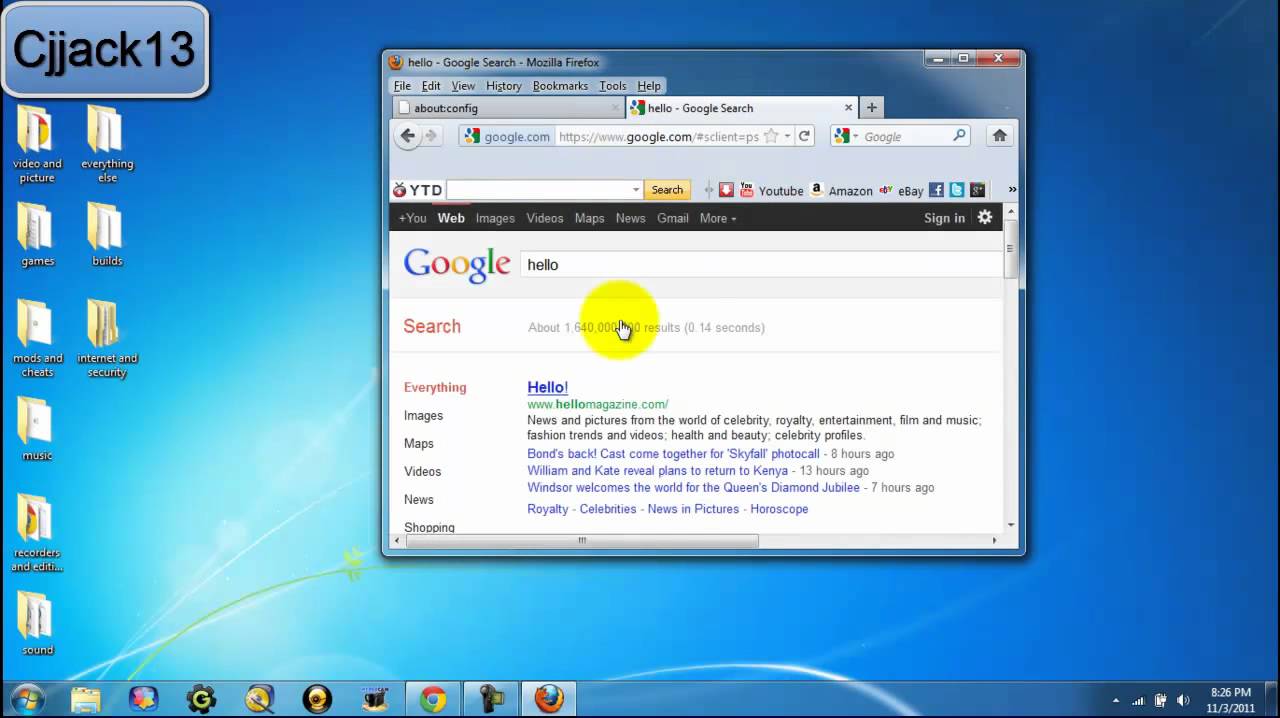Expand the URL bar history dropdown

788,136
